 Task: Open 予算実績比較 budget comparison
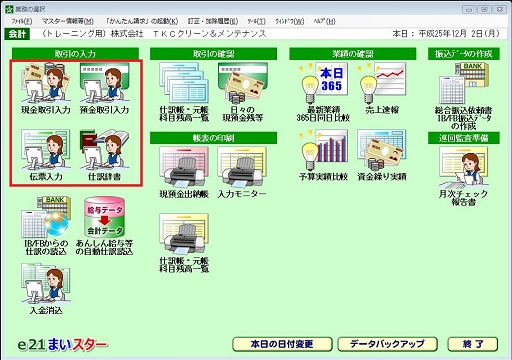tap(323, 155)
